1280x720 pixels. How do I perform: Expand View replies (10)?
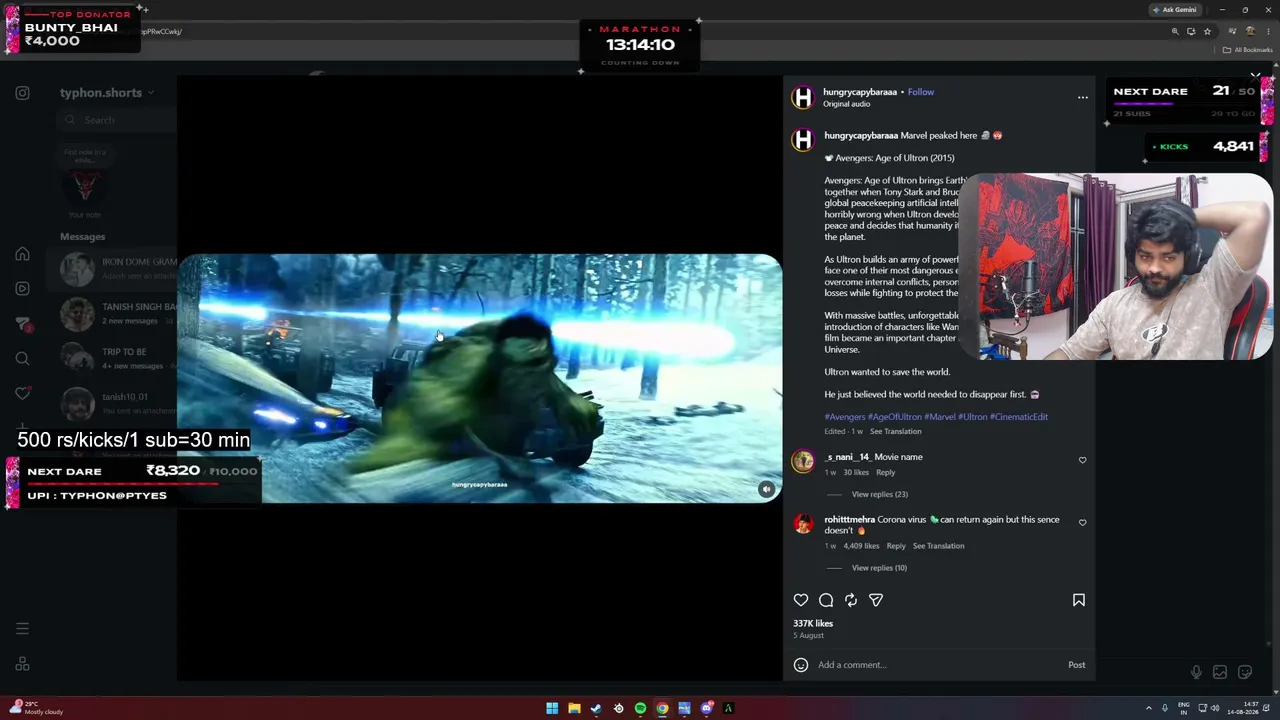pos(879,568)
